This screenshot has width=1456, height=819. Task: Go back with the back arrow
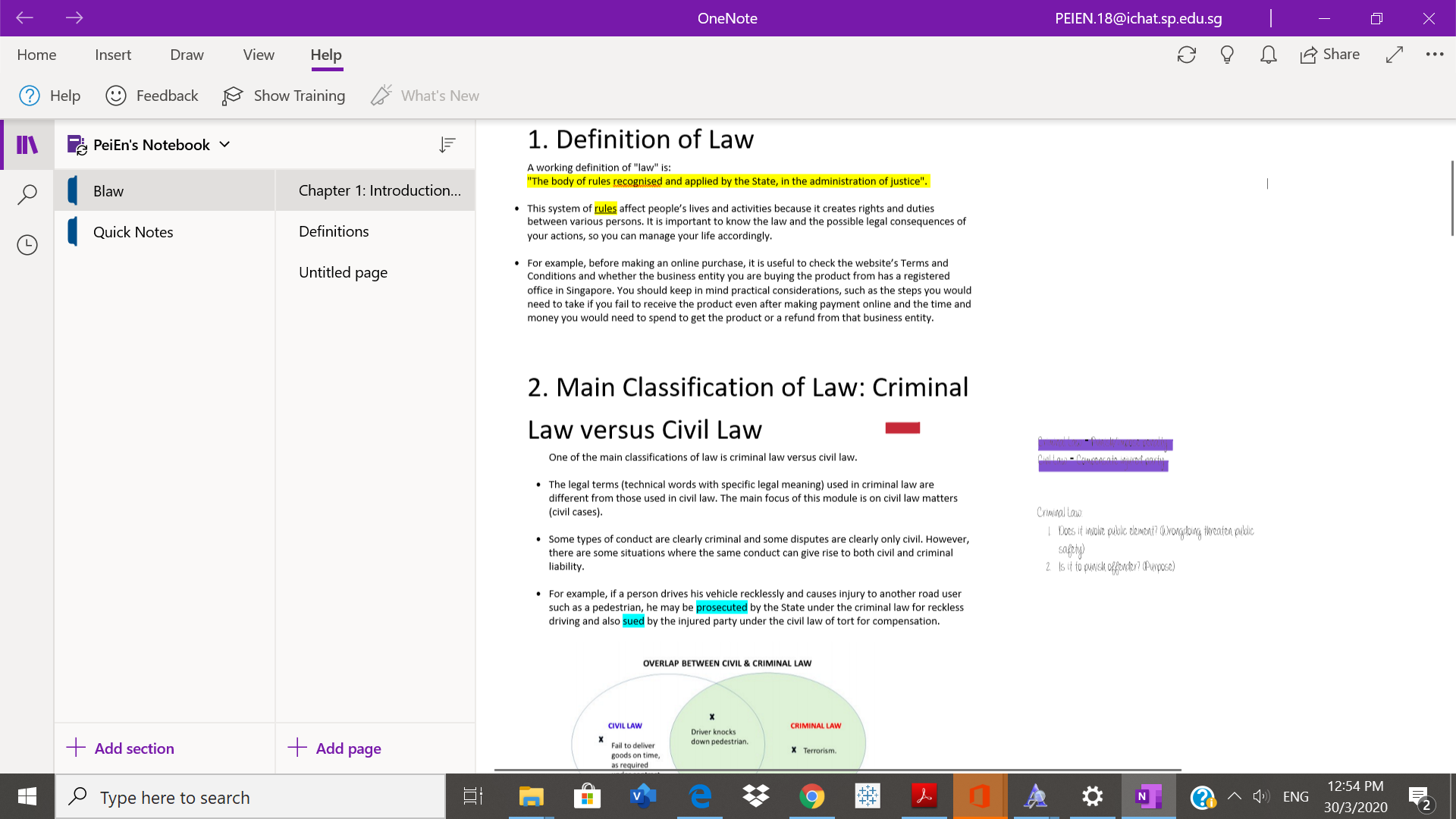(x=24, y=18)
